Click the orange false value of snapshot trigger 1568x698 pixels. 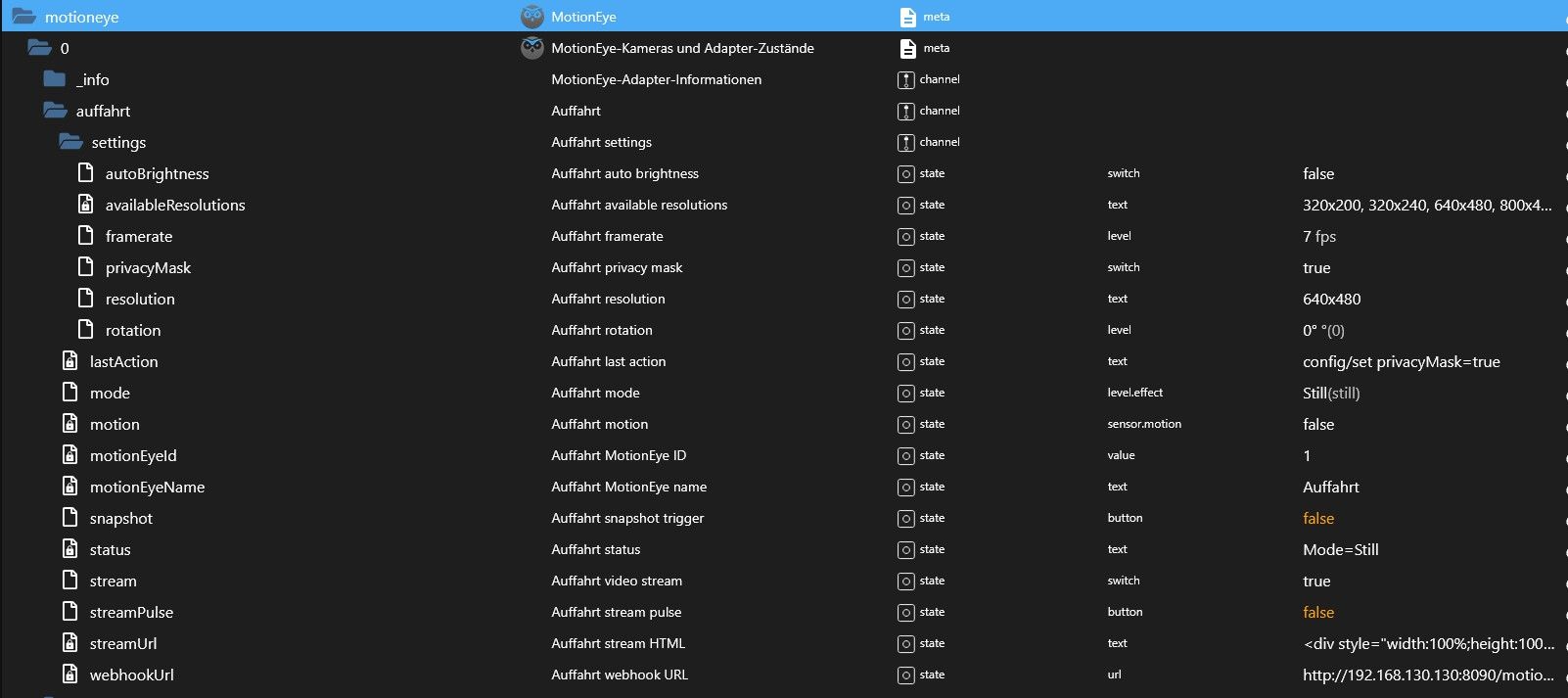tap(1318, 518)
